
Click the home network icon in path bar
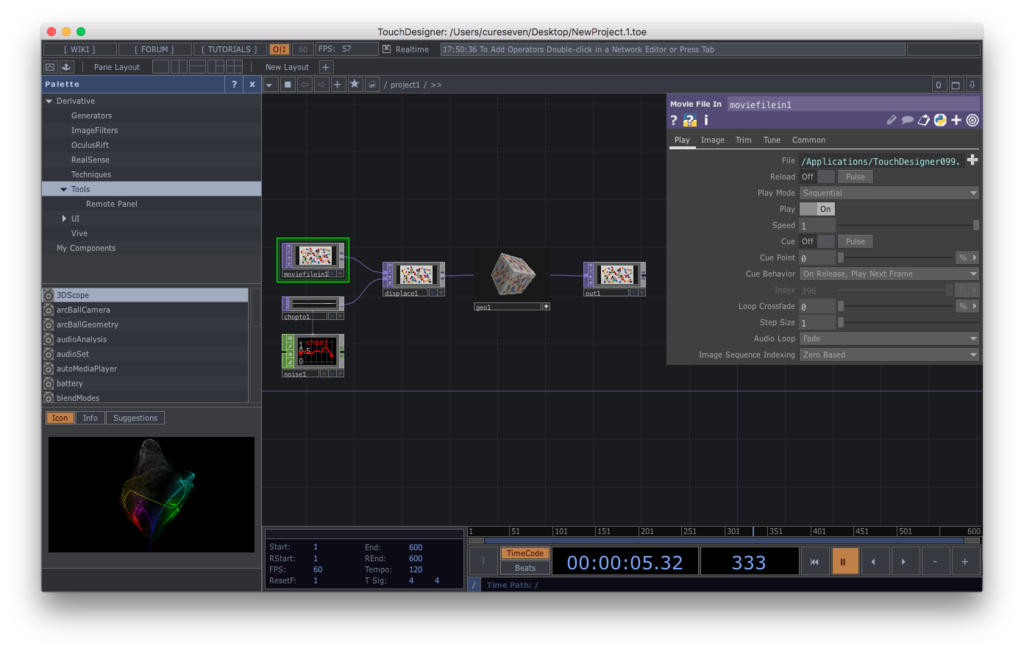click(372, 84)
